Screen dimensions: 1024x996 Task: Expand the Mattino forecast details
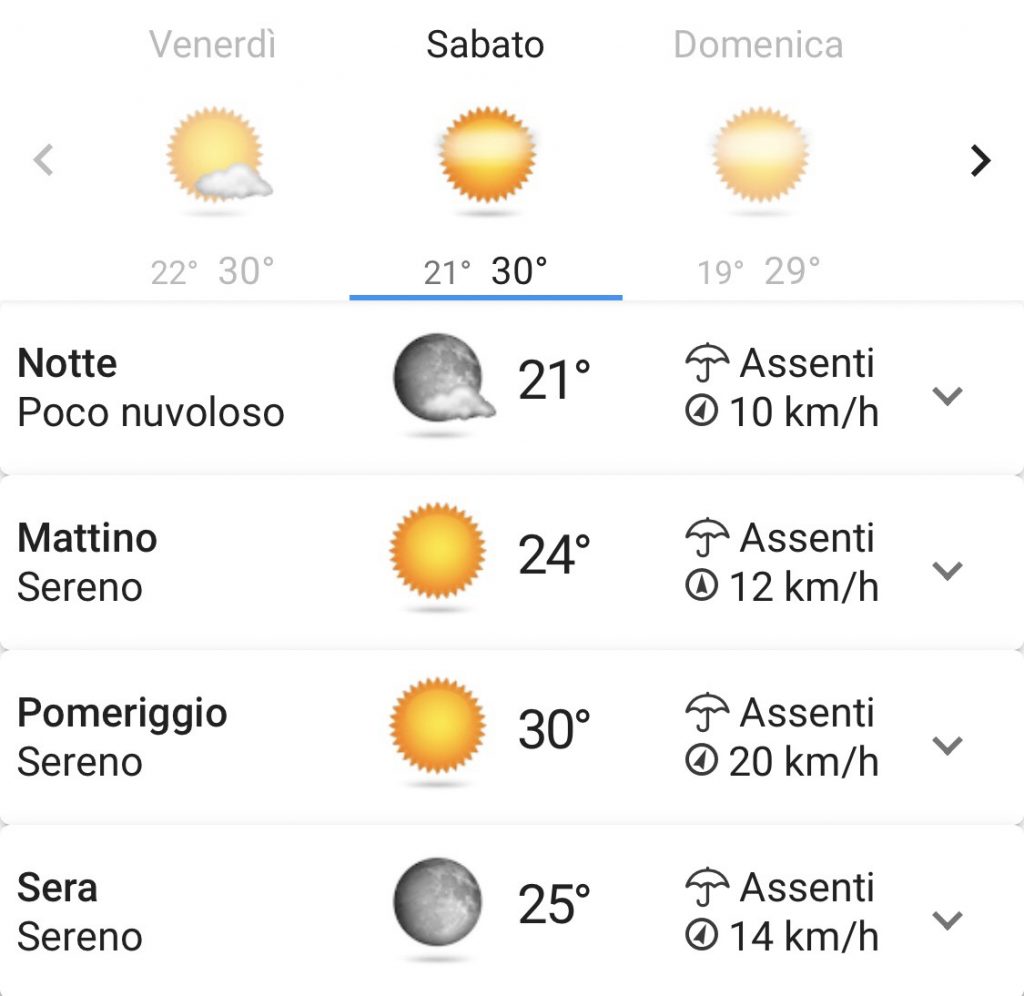pos(947,570)
